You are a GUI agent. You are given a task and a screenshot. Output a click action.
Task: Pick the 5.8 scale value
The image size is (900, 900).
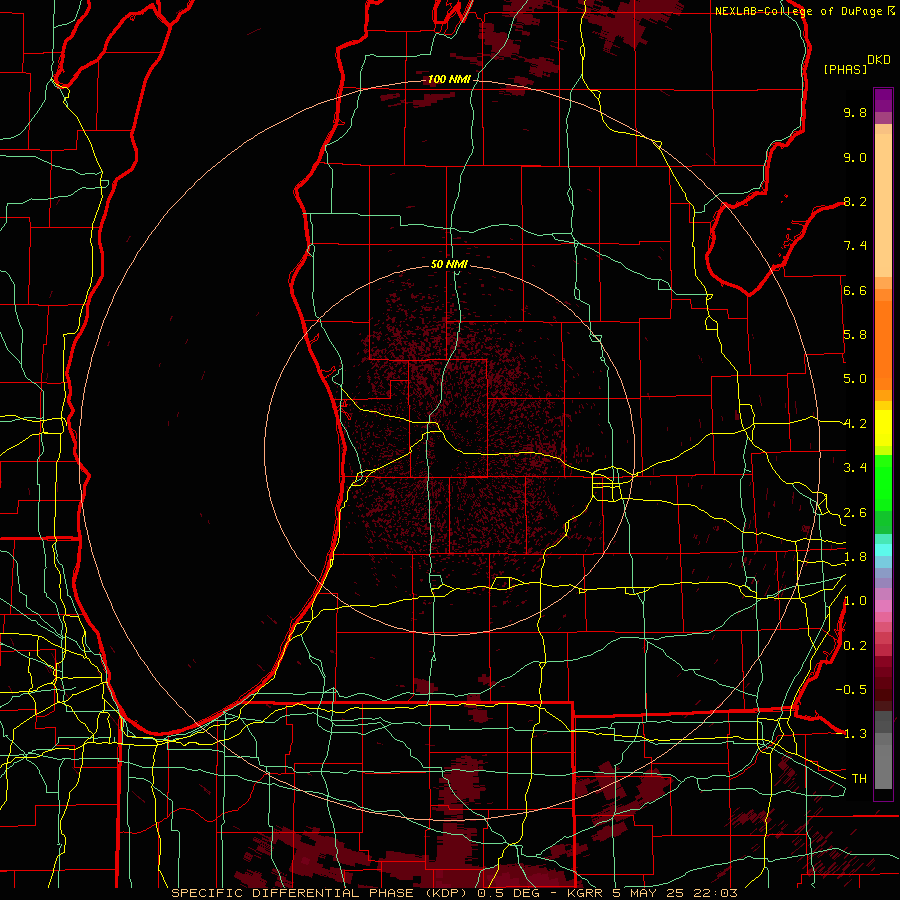click(x=855, y=335)
